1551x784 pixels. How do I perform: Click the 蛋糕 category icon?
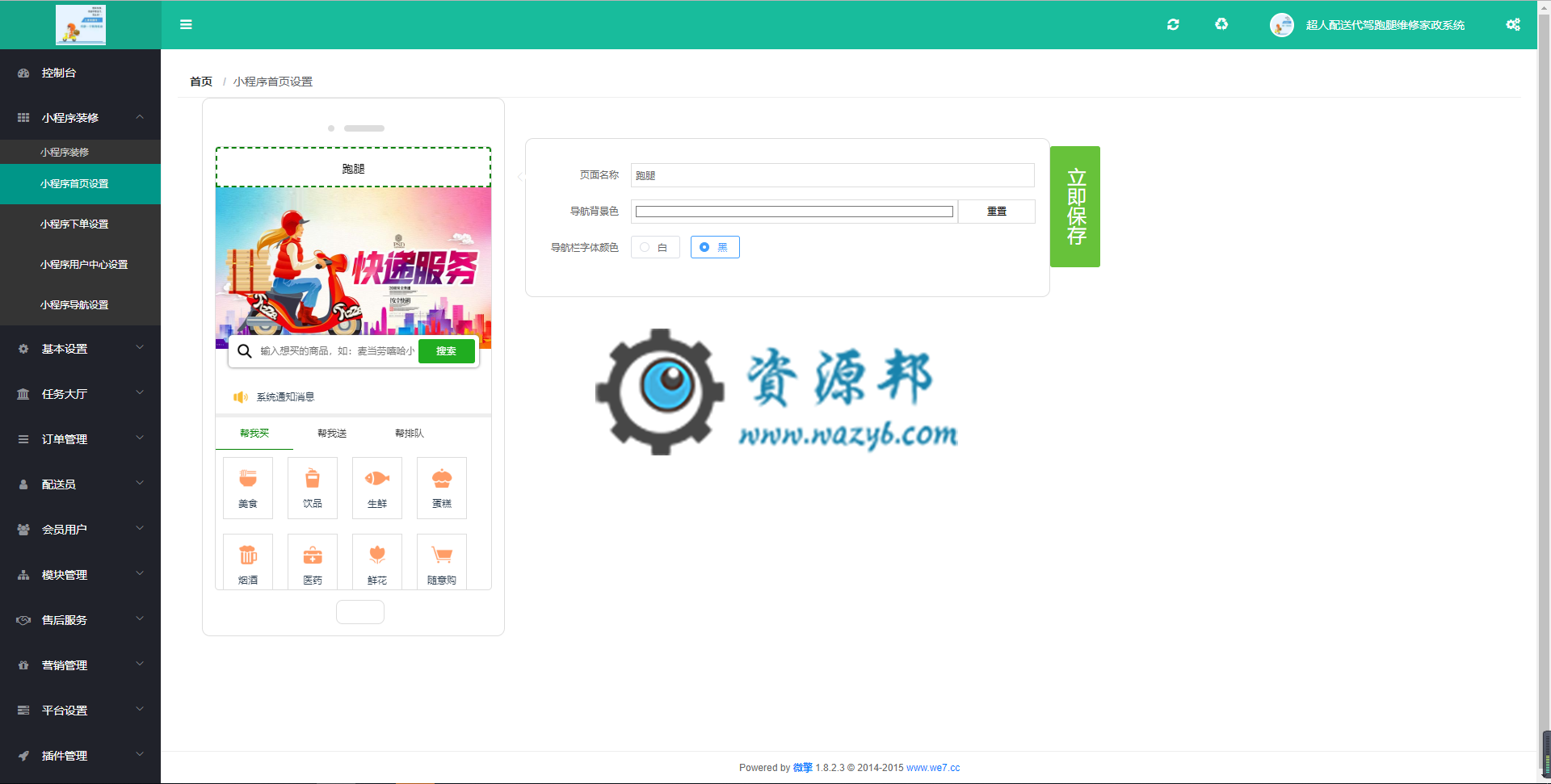[442, 479]
